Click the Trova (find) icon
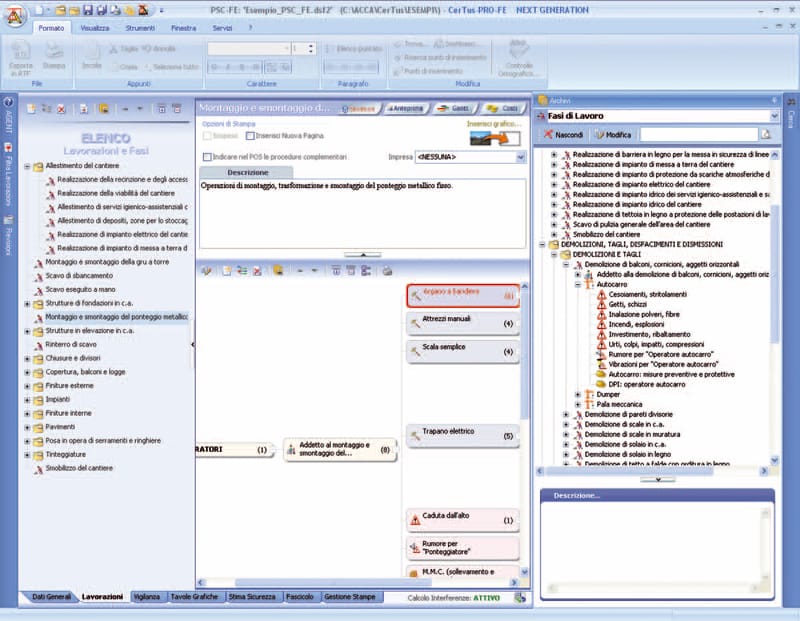 [410, 44]
